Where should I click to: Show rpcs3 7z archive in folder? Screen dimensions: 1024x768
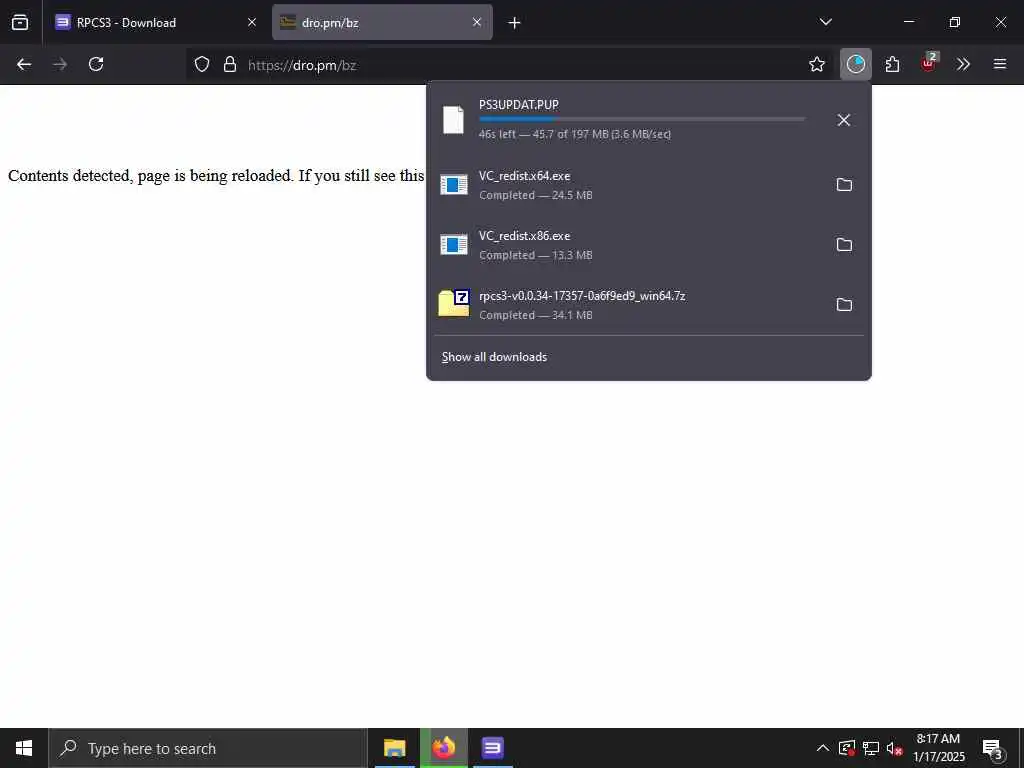[844, 305]
